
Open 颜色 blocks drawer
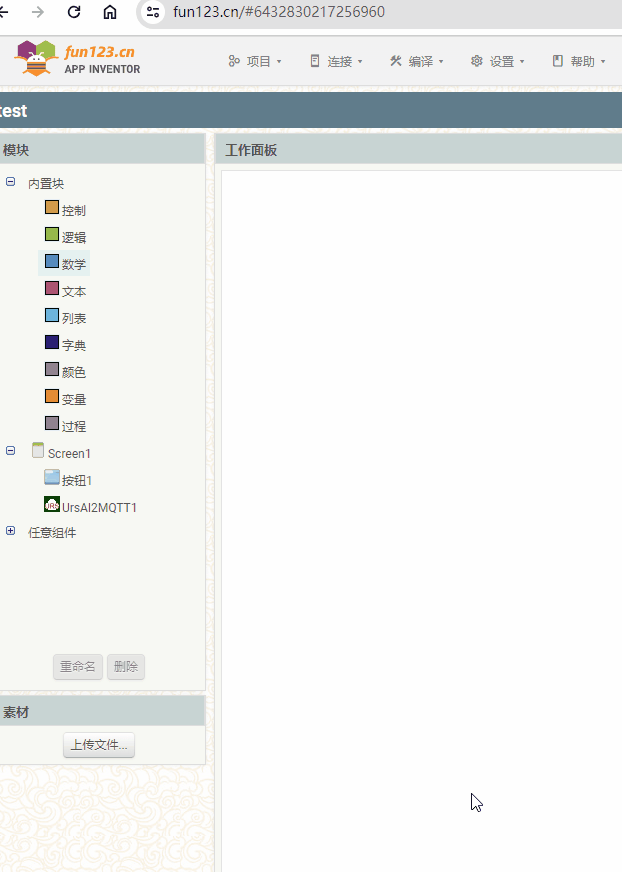(x=73, y=372)
